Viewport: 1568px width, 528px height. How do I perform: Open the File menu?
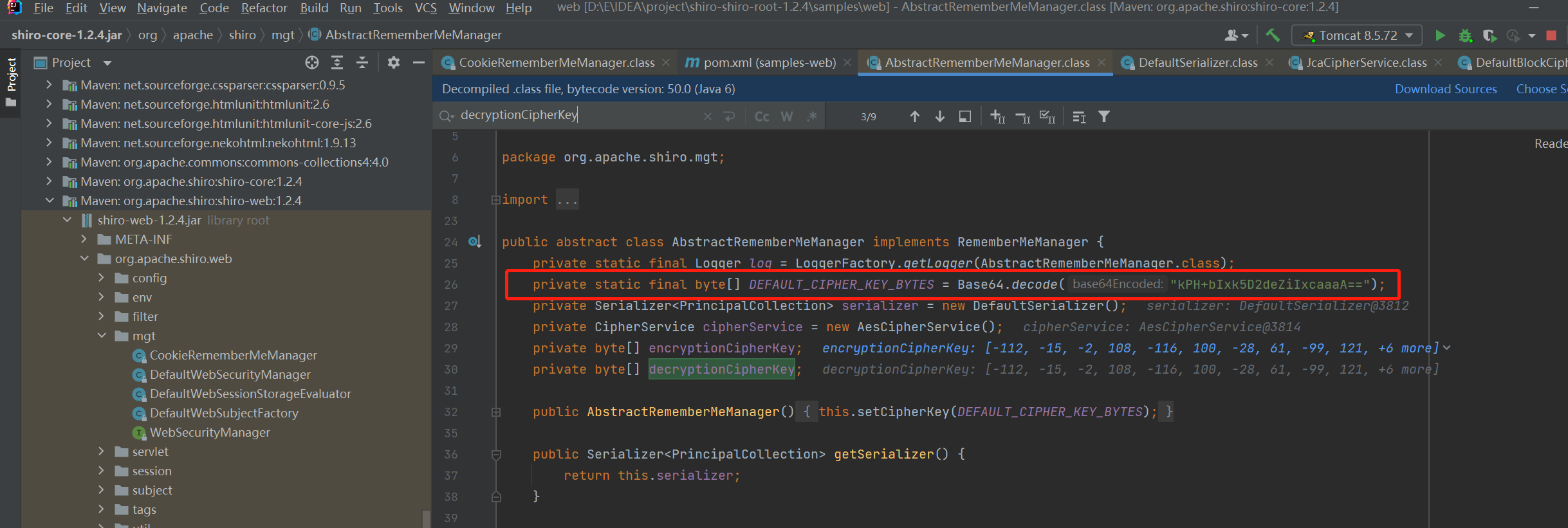[x=43, y=8]
